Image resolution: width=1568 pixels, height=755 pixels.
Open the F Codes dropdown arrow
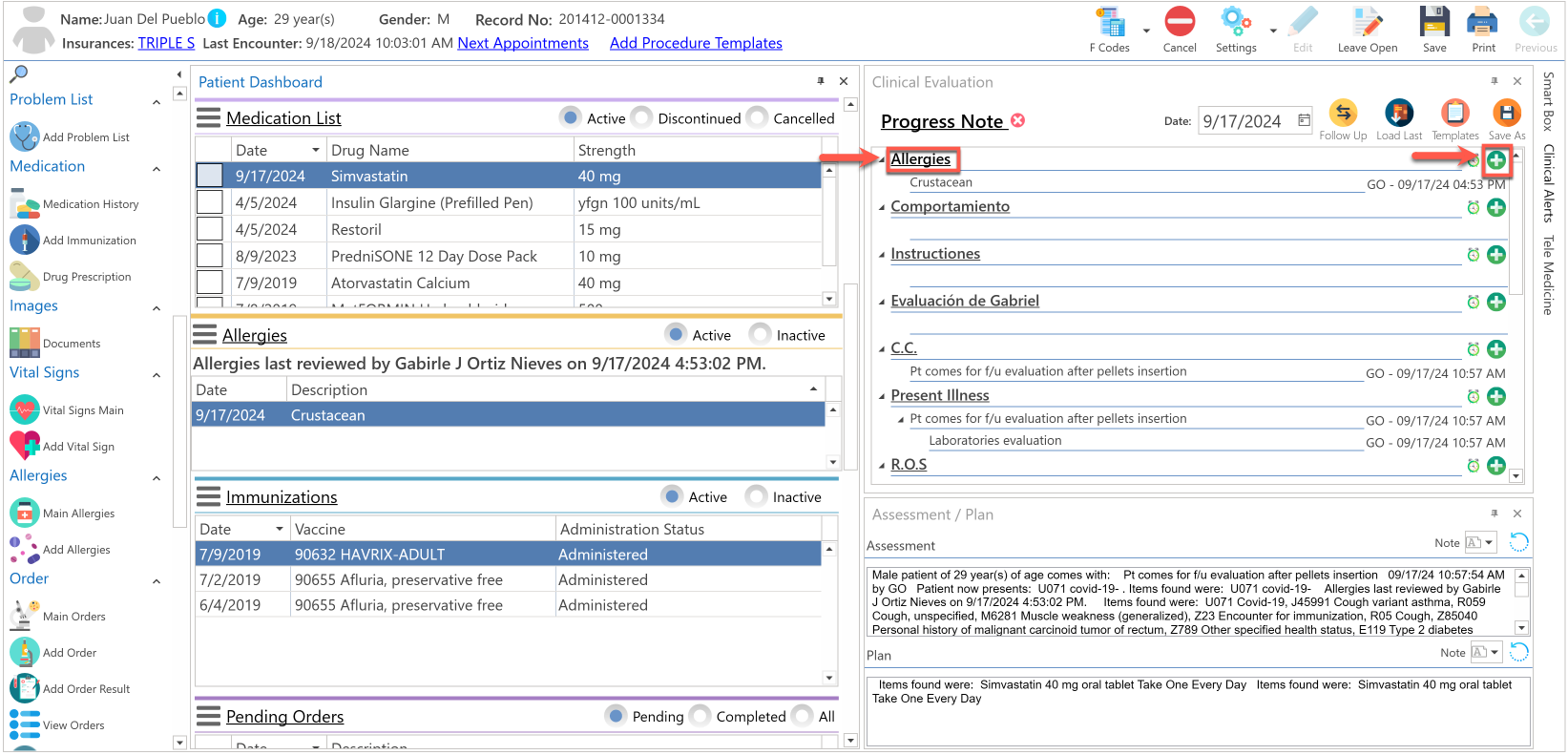coord(1146,31)
